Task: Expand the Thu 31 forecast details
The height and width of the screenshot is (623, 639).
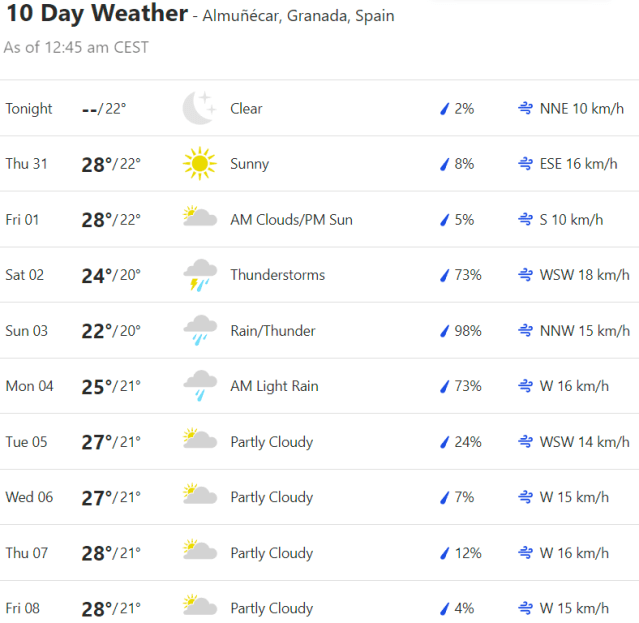Action: point(319,164)
